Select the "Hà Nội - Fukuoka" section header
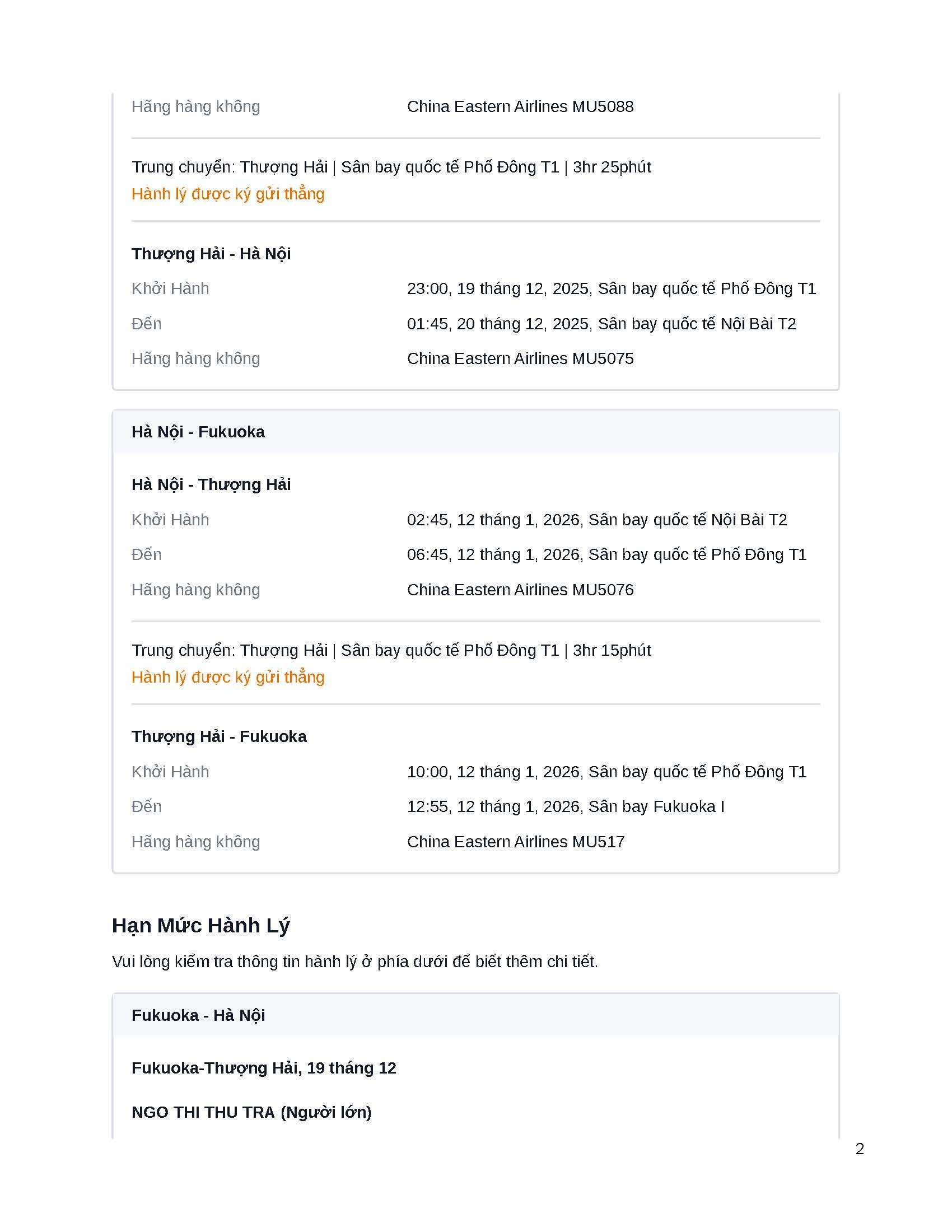 198,432
